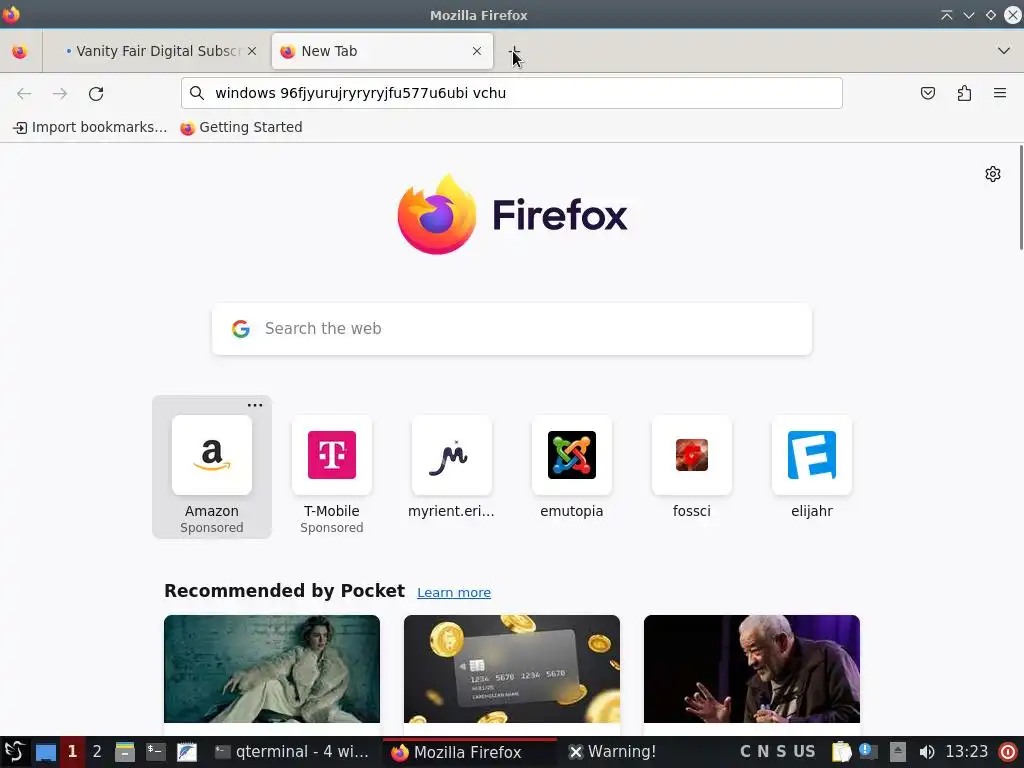Save page to Pocket icon
This screenshot has height=768, width=1024.
tap(927, 93)
